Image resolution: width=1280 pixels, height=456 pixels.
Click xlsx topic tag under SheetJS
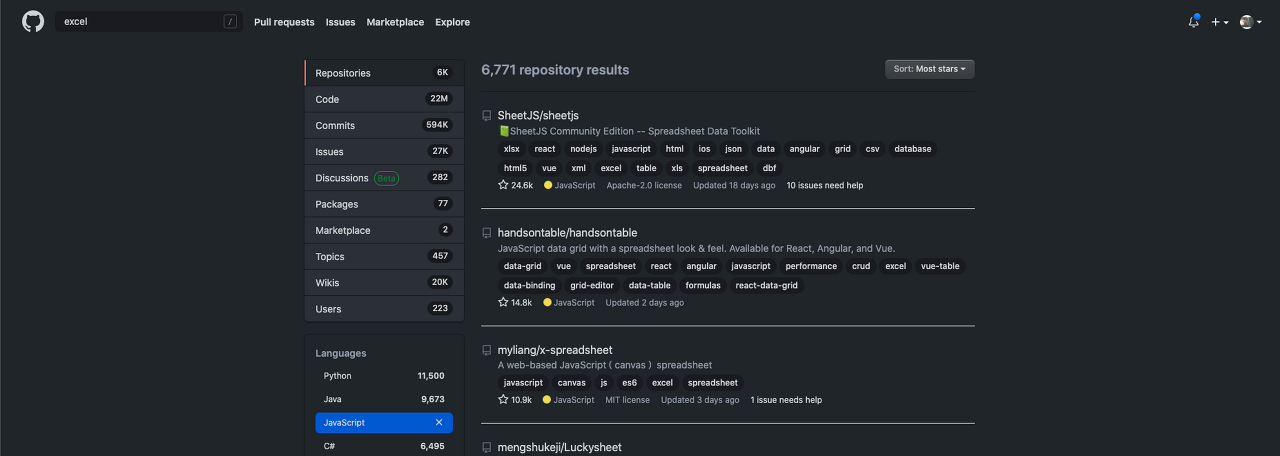(512, 149)
